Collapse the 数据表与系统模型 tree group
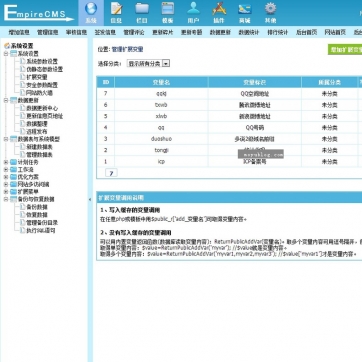 click(x=6, y=139)
